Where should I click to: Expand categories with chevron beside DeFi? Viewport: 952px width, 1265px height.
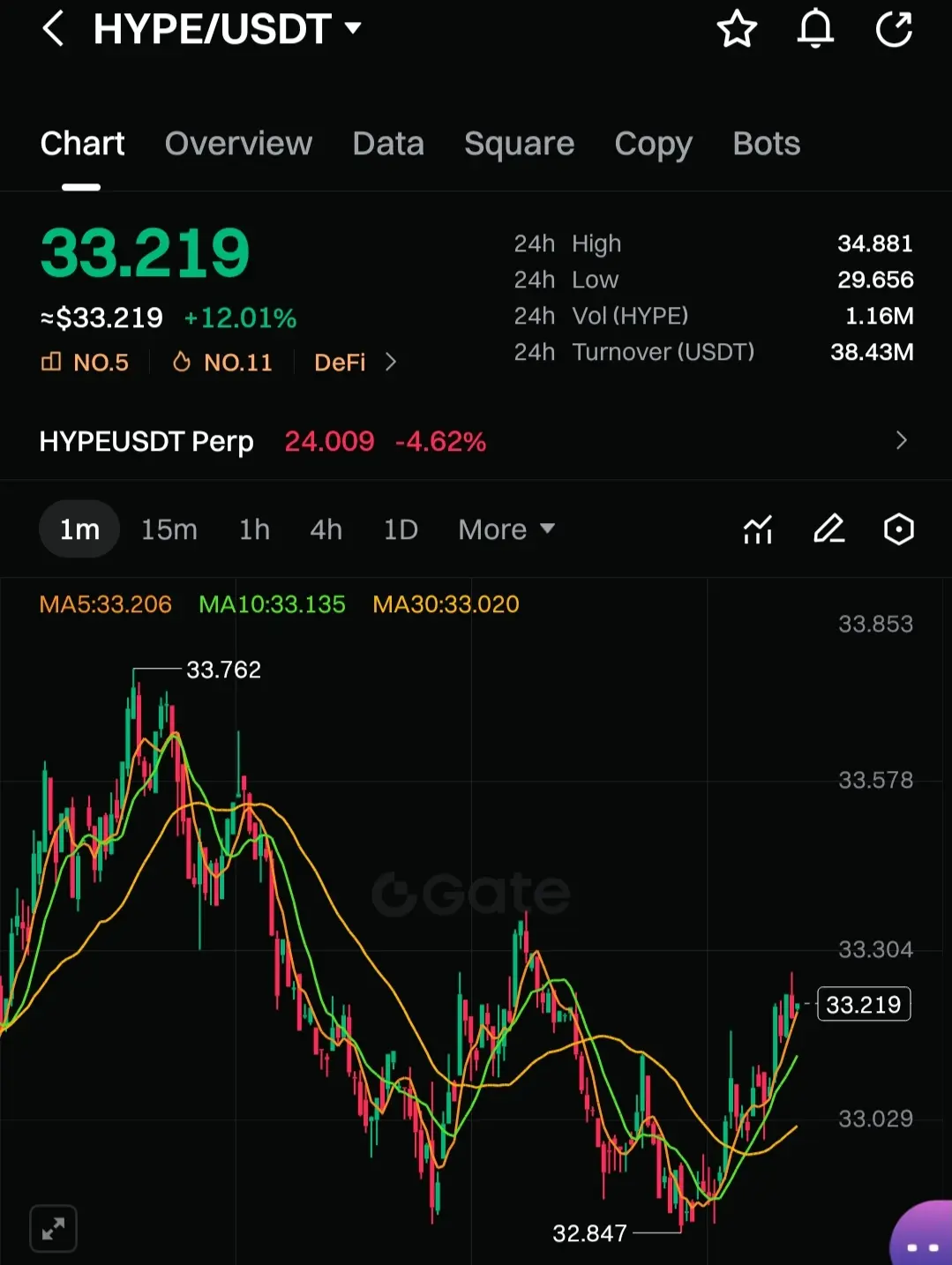click(x=391, y=363)
